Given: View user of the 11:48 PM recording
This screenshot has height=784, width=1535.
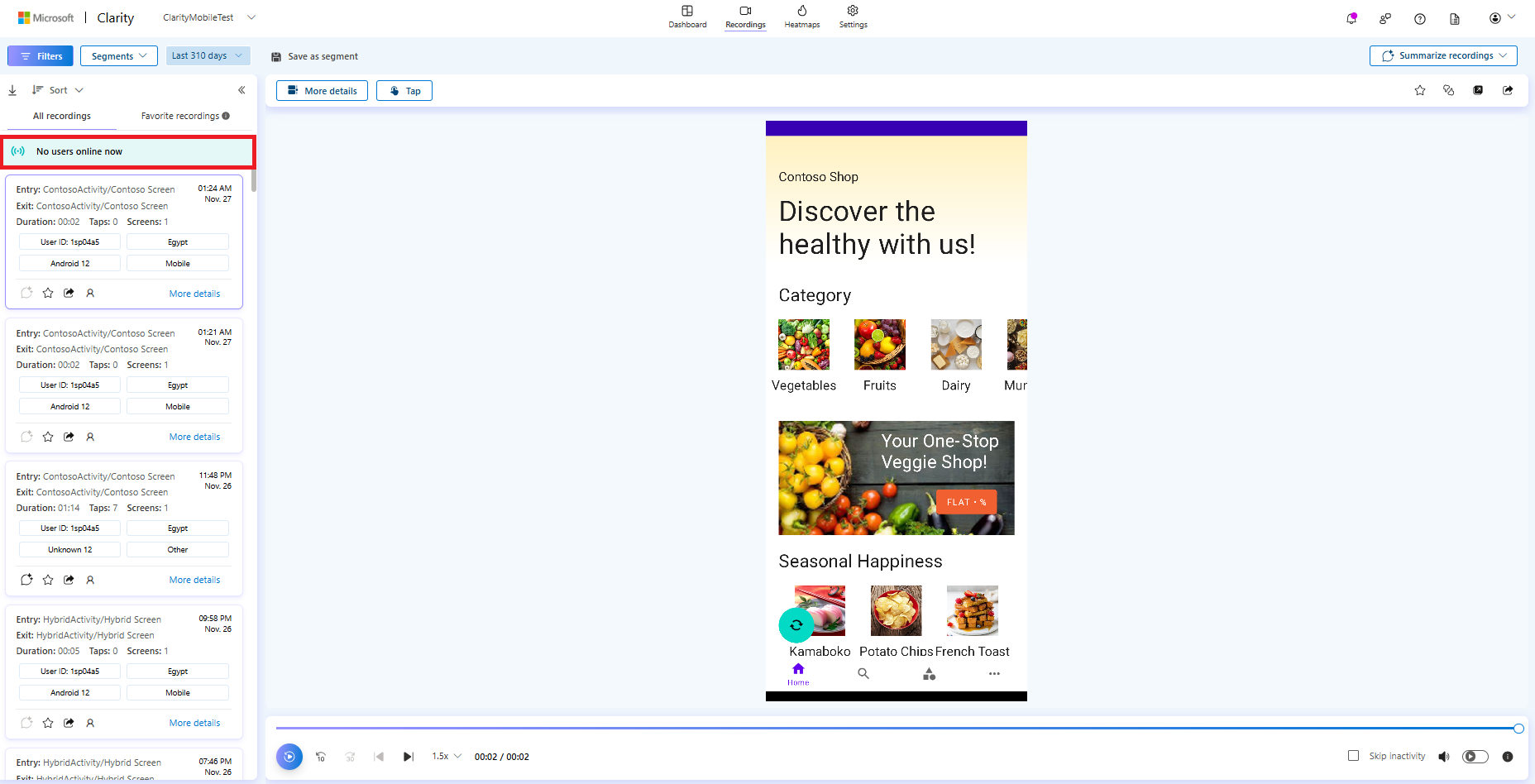Looking at the screenshot, I should (90, 579).
